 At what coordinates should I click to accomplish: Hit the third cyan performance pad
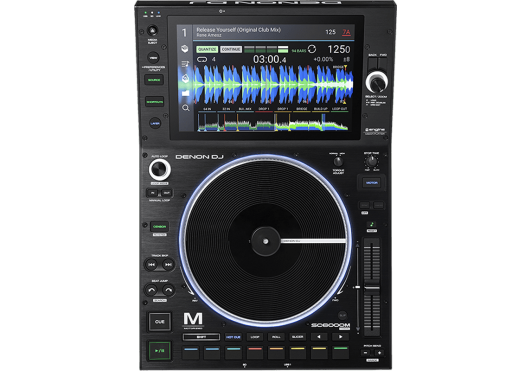point(234,352)
